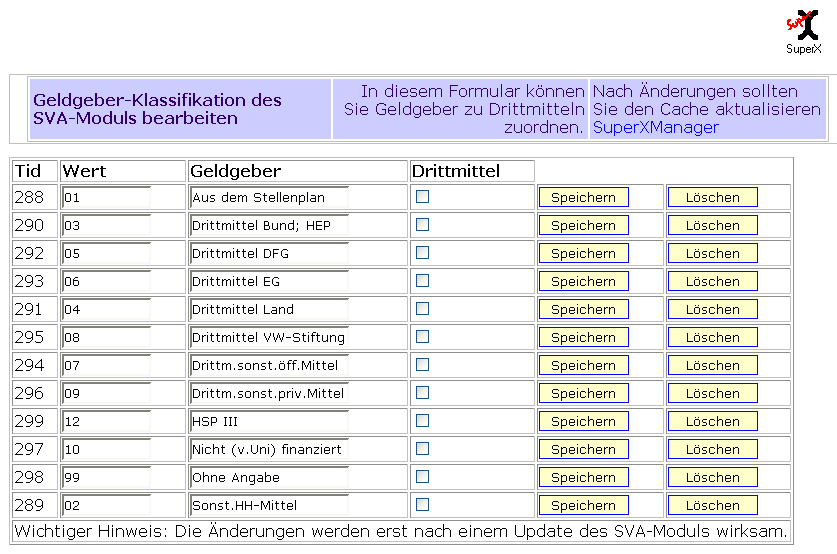The height and width of the screenshot is (554, 837).
Task: Tick Drittmittel checkbox for Drittmittel EG
Action: (422, 281)
